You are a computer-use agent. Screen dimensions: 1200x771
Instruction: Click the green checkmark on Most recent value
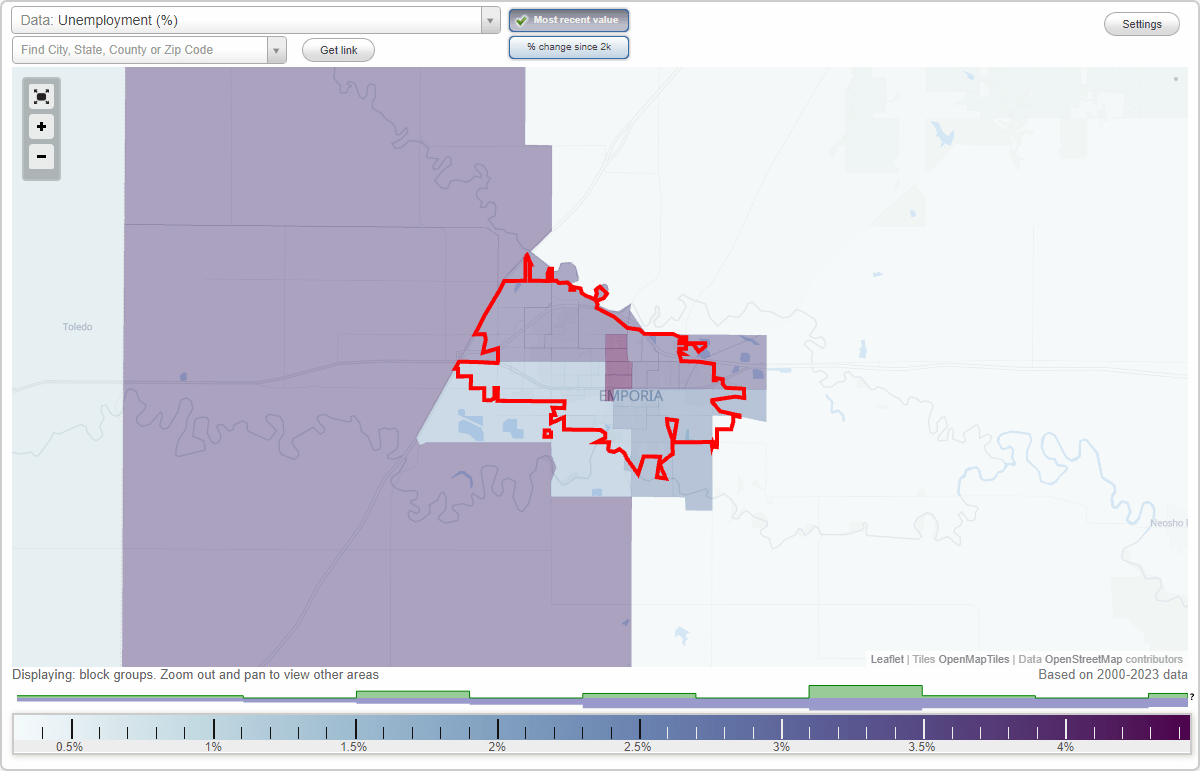pyautogui.click(x=523, y=20)
